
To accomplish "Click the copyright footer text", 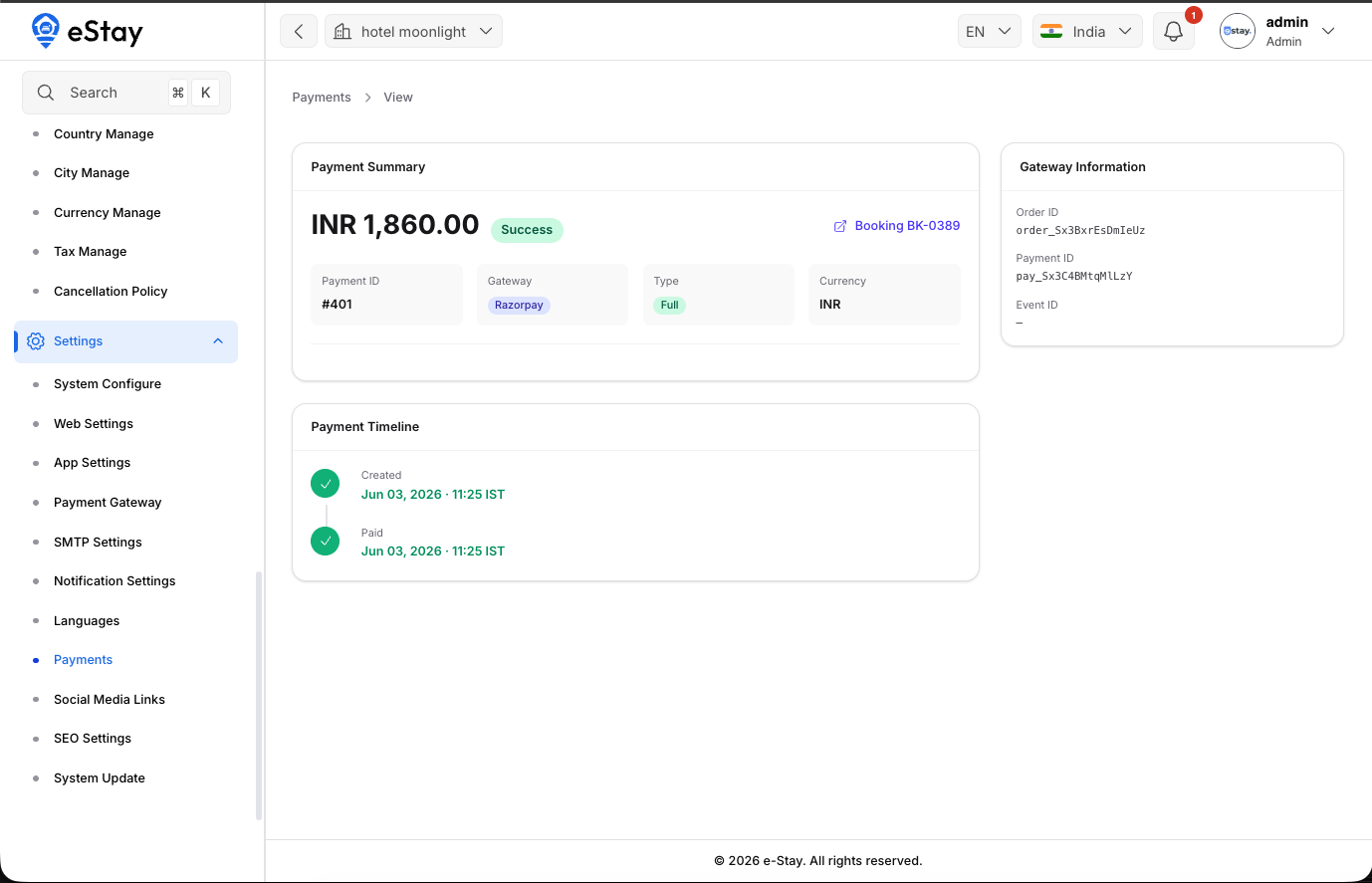I will coord(818,861).
